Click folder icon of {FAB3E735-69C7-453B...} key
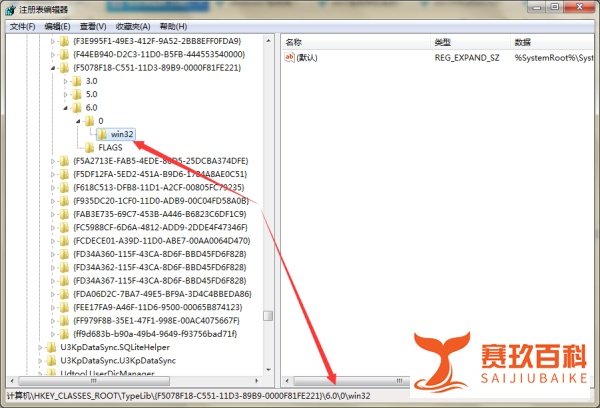The width and height of the screenshot is (600, 408). click(x=64, y=214)
